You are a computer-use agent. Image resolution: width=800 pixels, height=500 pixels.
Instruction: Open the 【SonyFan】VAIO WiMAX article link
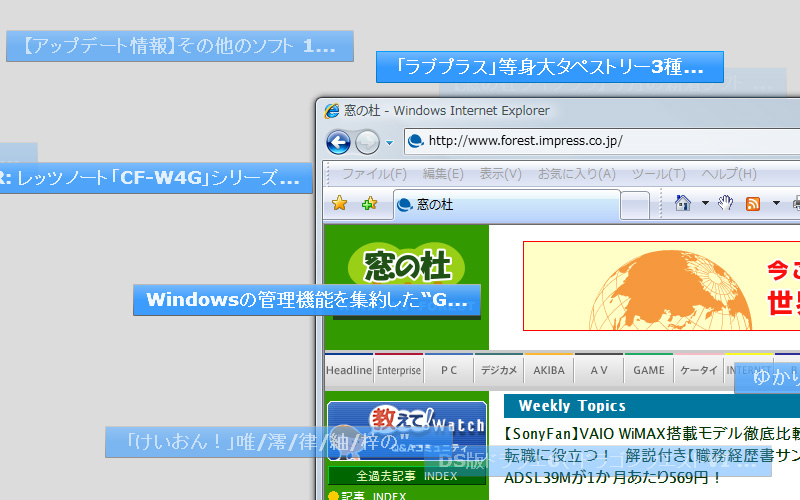pos(652,434)
